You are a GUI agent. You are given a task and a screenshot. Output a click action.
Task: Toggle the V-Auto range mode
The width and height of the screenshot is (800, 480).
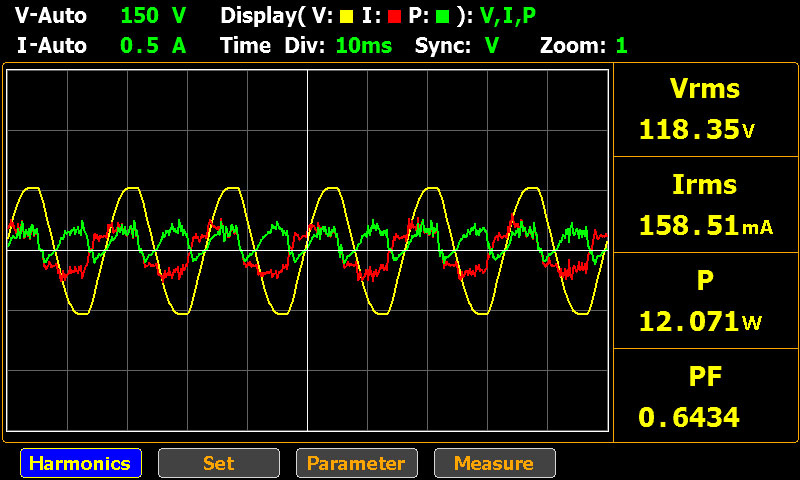pyautogui.click(x=51, y=16)
